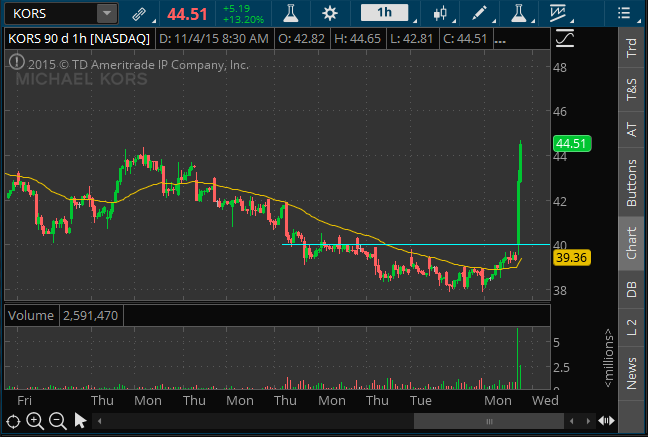Open the chart line study icon
Image resolution: width=648 pixels, height=437 pixels.
(x=557, y=13)
